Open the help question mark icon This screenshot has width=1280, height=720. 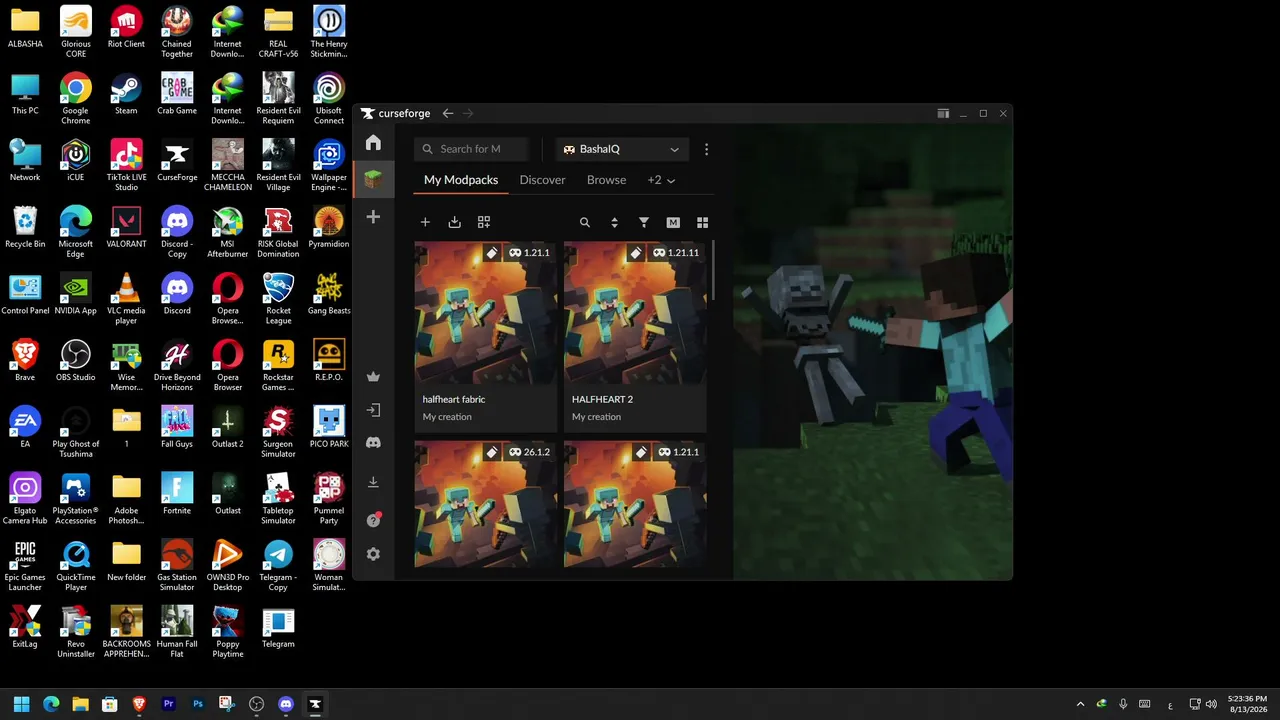pos(373,520)
